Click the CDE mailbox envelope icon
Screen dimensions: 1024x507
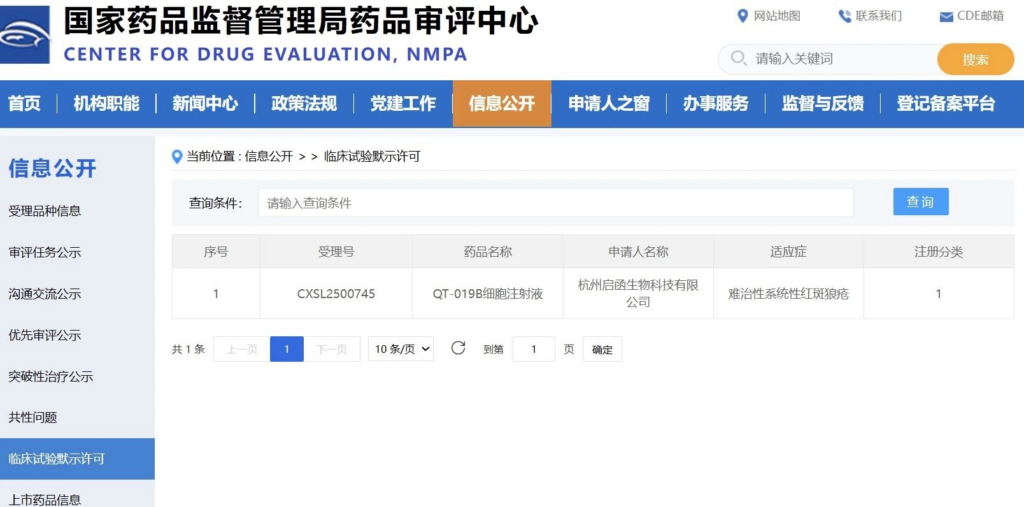pyautogui.click(x=946, y=17)
